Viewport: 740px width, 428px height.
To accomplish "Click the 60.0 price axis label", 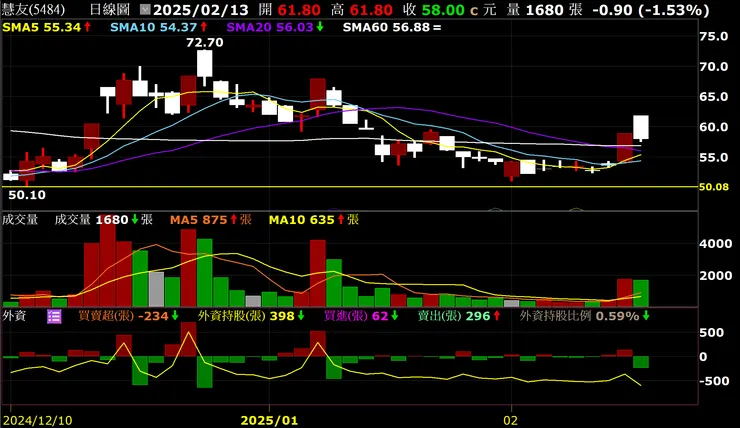I will 714,127.
